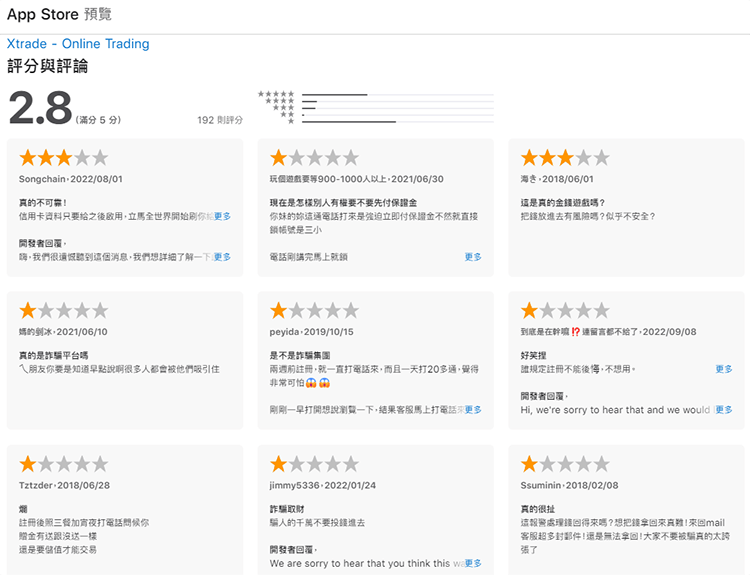Click review title 好笑捏
Screen dimensions: 750x575
coord(533,355)
